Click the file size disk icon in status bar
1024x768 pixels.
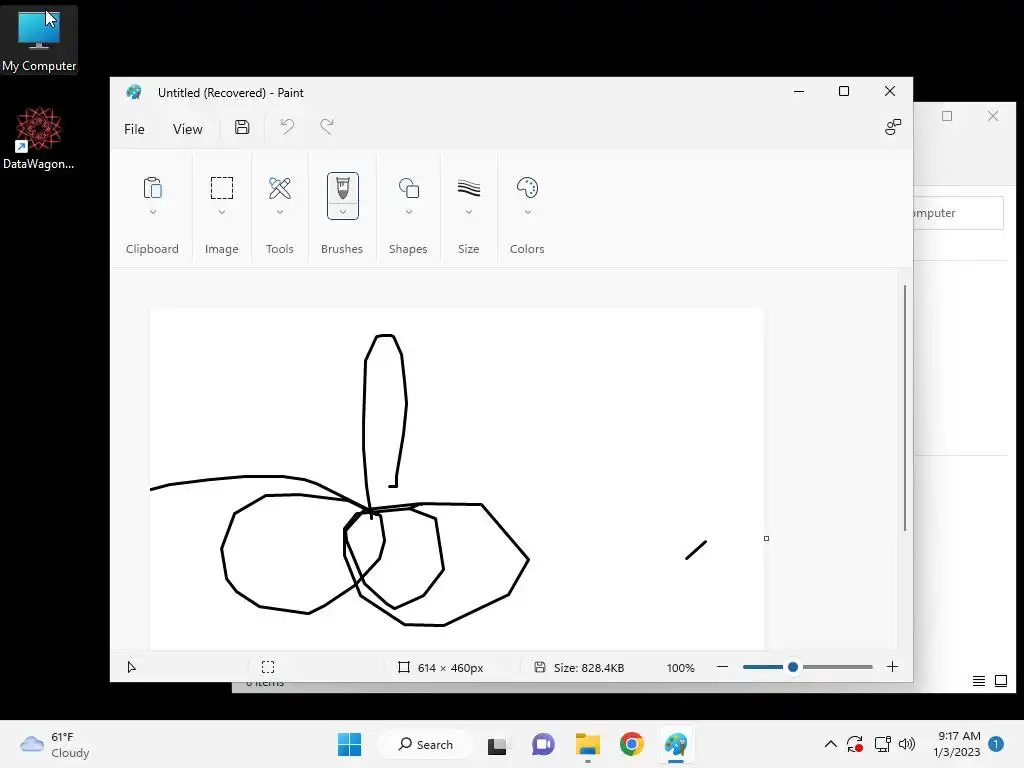pyautogui.click(x=539, y=667)
